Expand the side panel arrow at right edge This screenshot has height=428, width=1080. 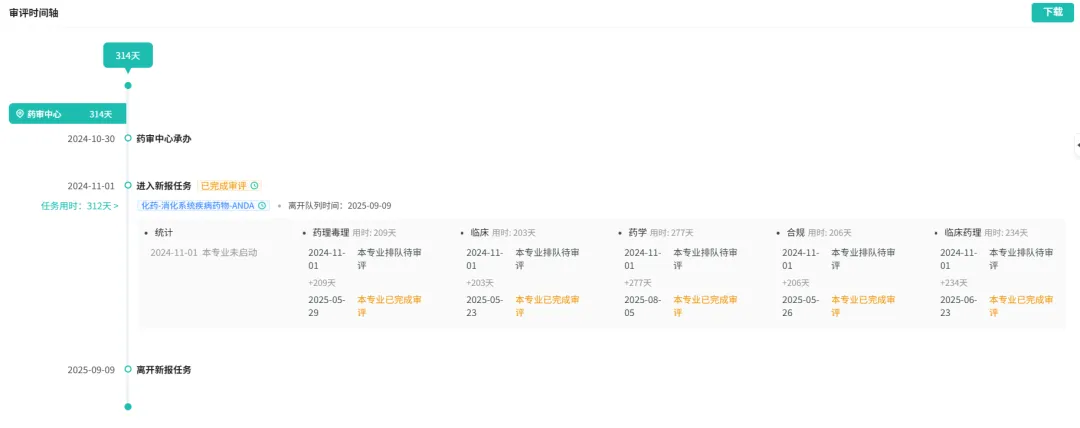(1076, 145)
